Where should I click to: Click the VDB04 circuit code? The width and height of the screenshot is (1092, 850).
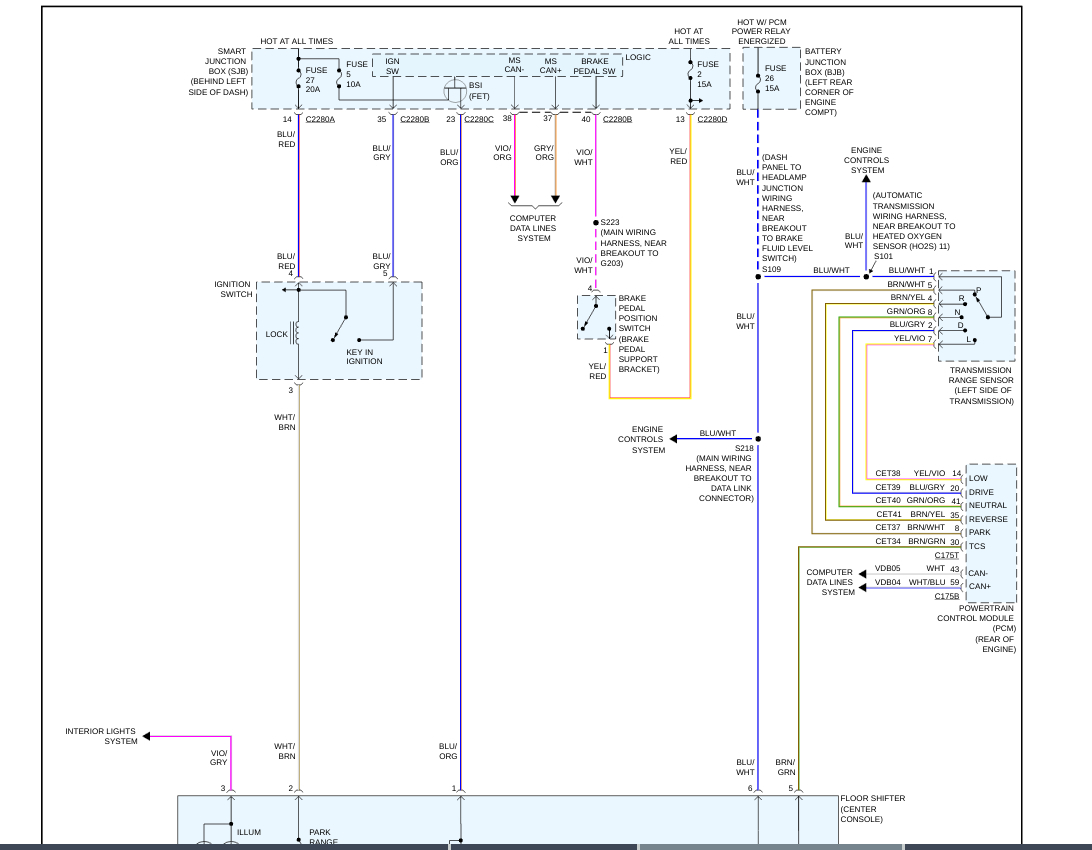click(x=887, y=582)
